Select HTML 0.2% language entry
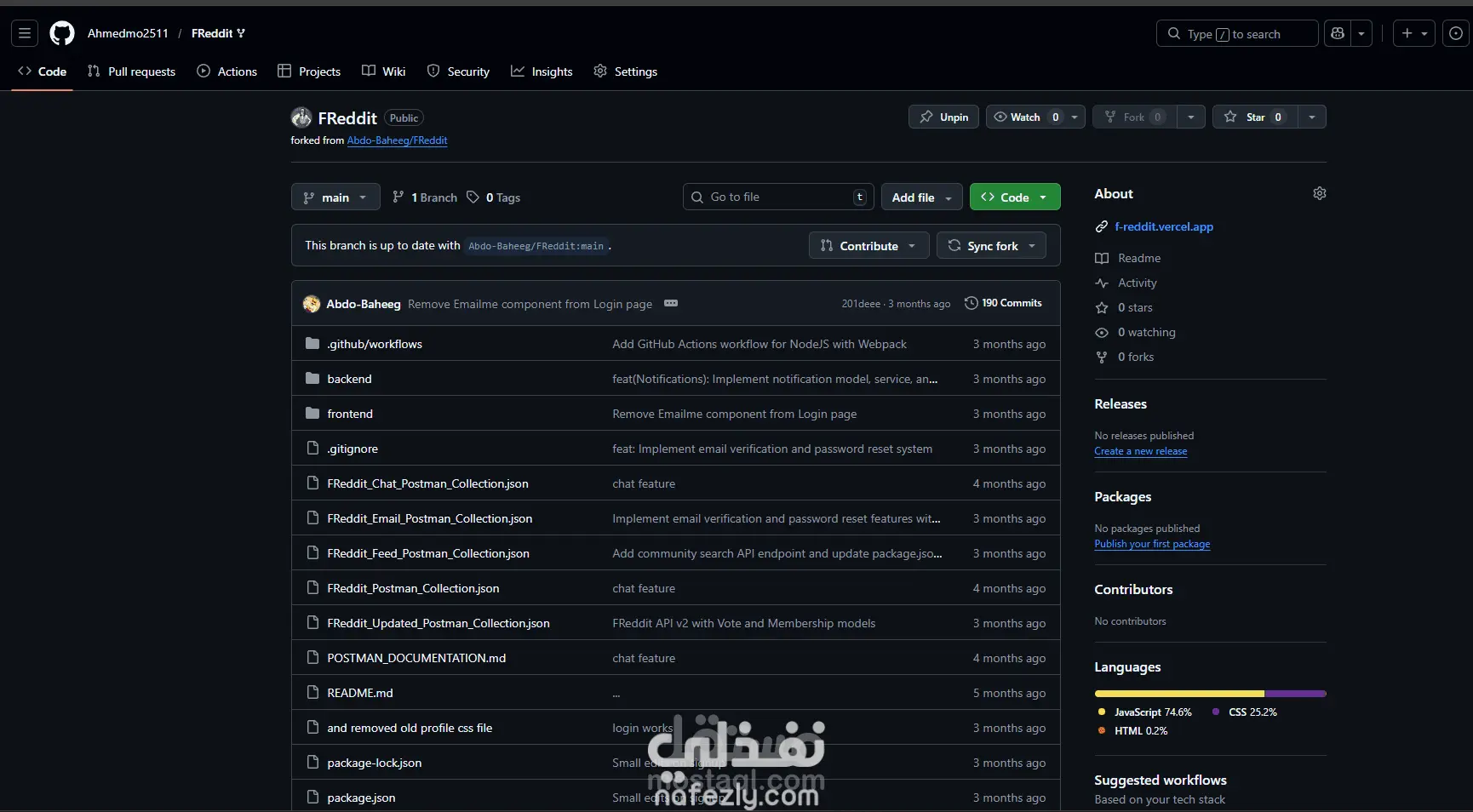This screenshot has width=1473, height=812. pyautogui.click(x=1132, y=731)
